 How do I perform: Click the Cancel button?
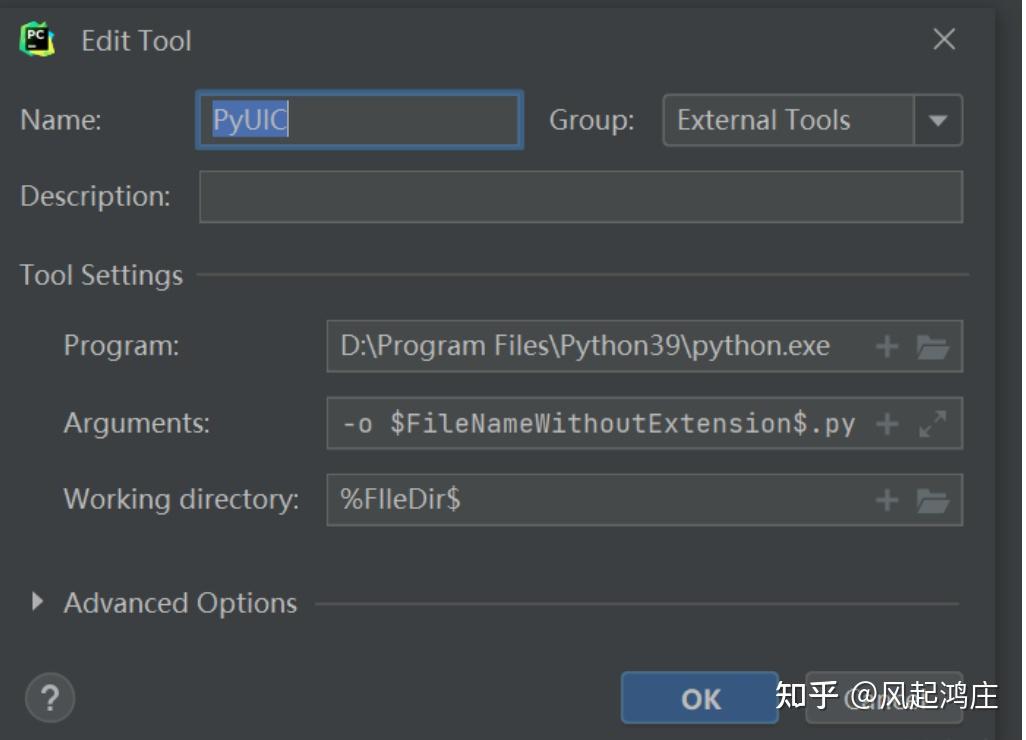click(x=884, y=698)
